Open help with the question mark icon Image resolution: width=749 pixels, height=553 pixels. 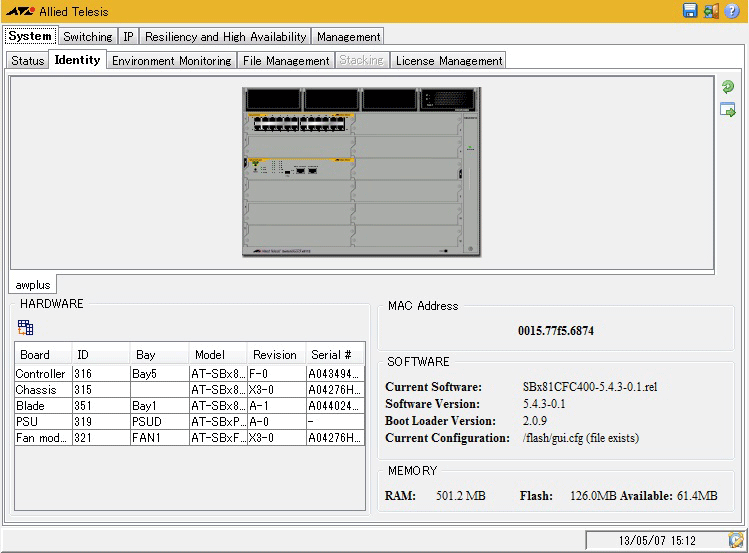pos(732,11)
